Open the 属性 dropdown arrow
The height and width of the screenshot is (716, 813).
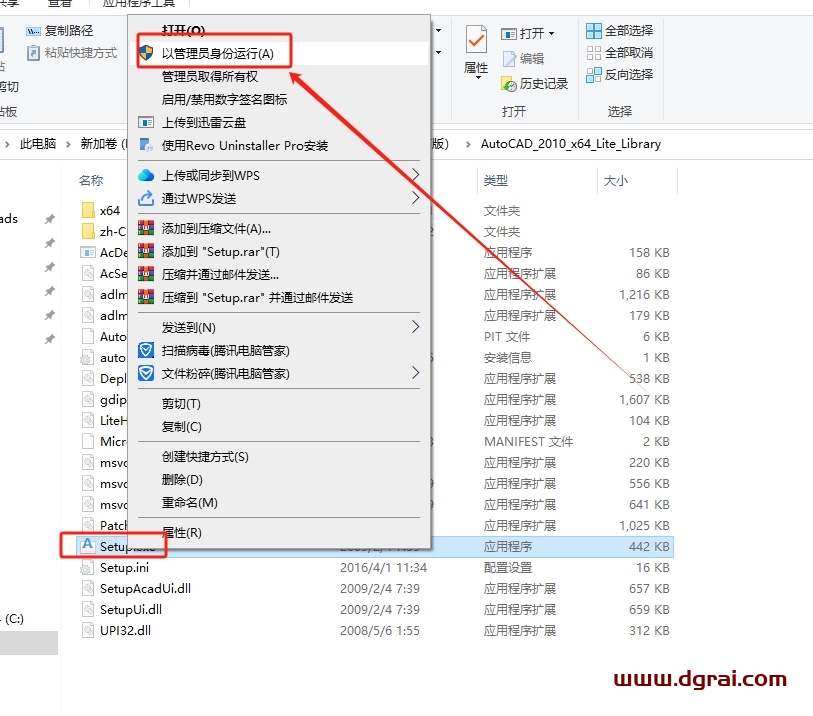pyautogui.click(x=478, y=77)
